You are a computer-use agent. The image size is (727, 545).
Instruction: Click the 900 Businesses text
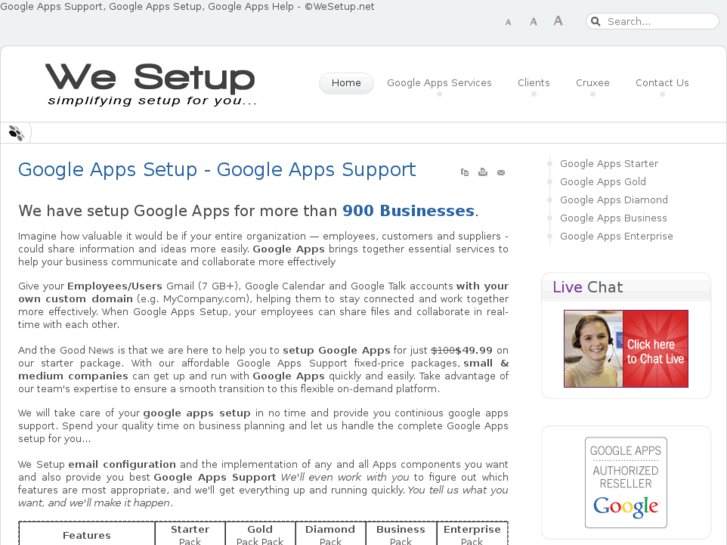(408, 211)
